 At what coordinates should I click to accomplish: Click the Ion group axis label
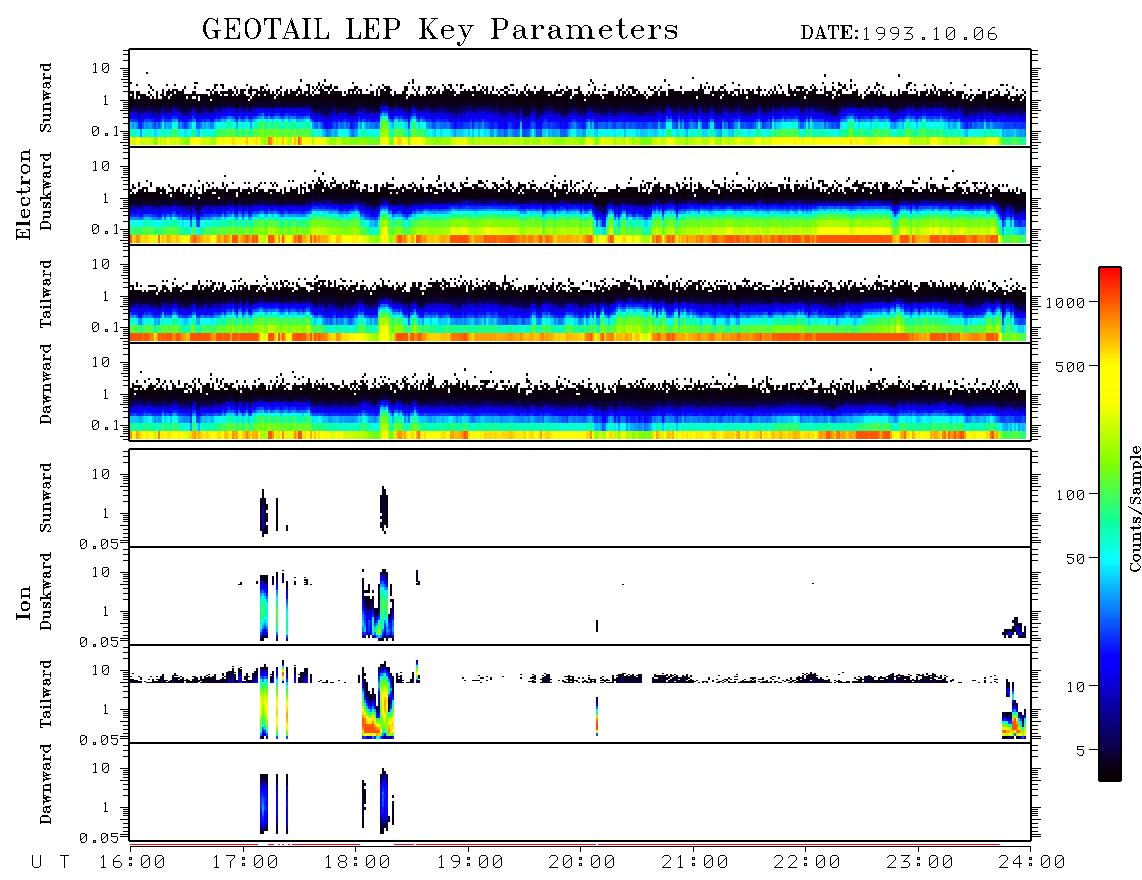point(23,602)
